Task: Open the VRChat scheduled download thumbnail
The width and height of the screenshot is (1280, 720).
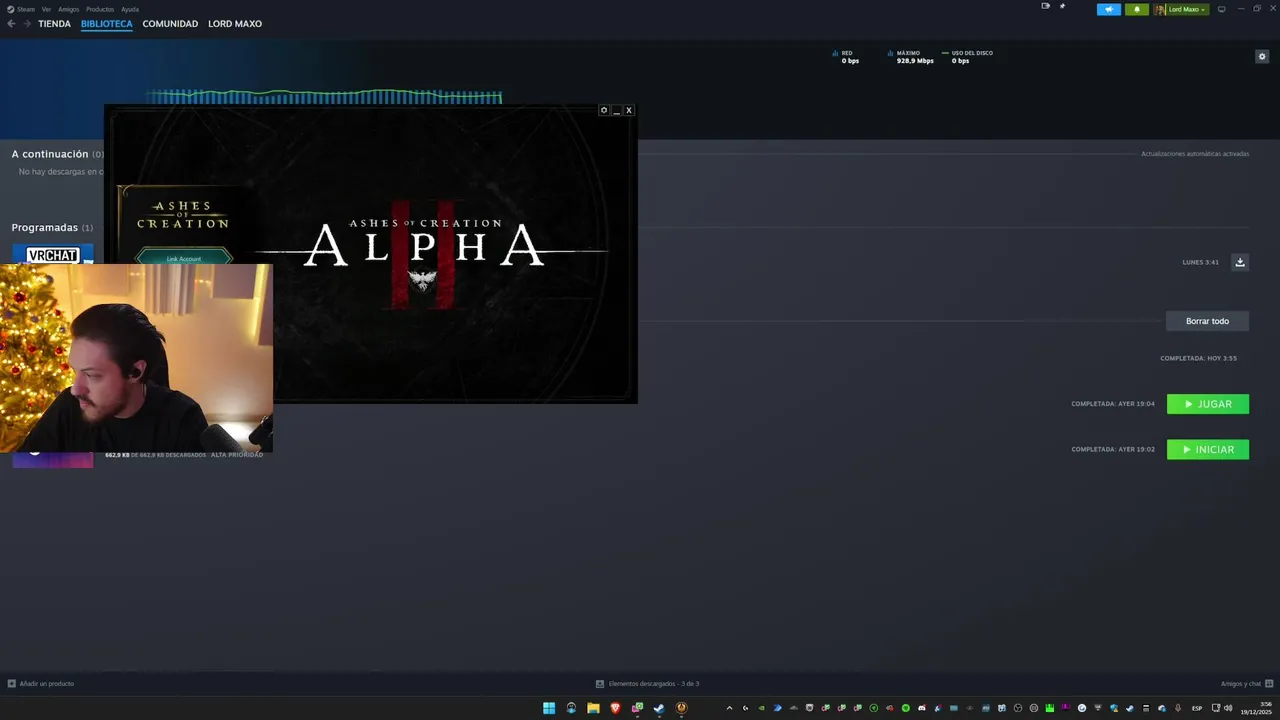Action: [x=53, y=254]
